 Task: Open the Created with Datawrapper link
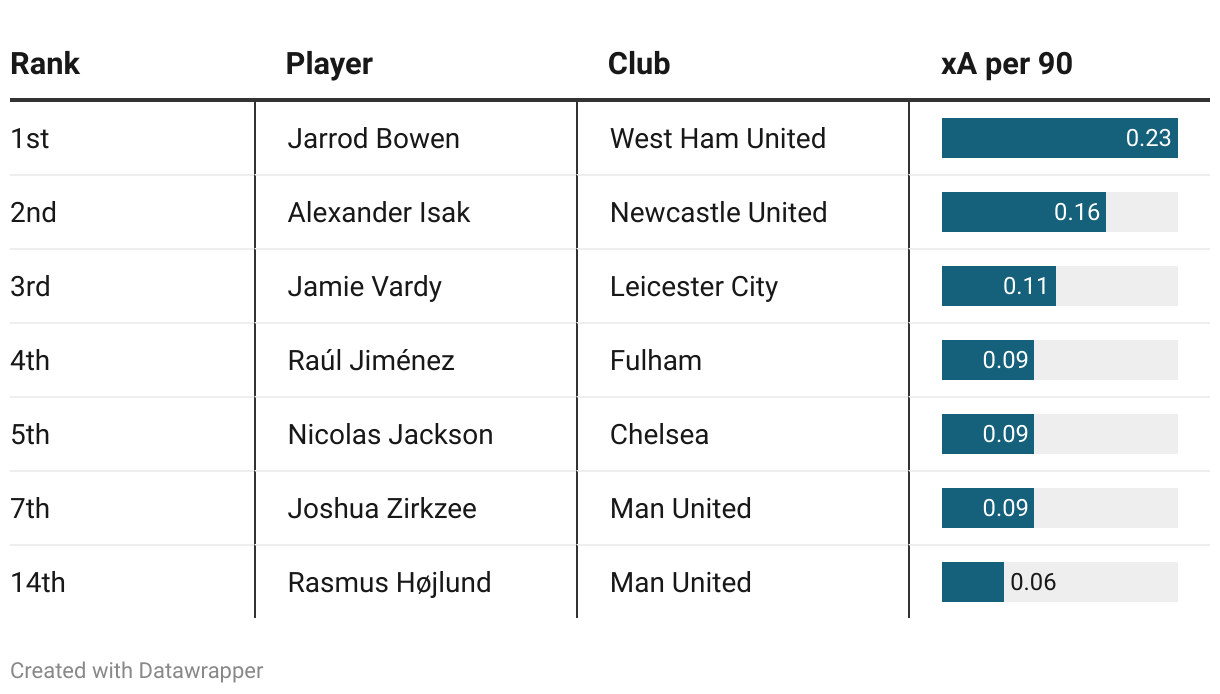(x=137, y=670)
